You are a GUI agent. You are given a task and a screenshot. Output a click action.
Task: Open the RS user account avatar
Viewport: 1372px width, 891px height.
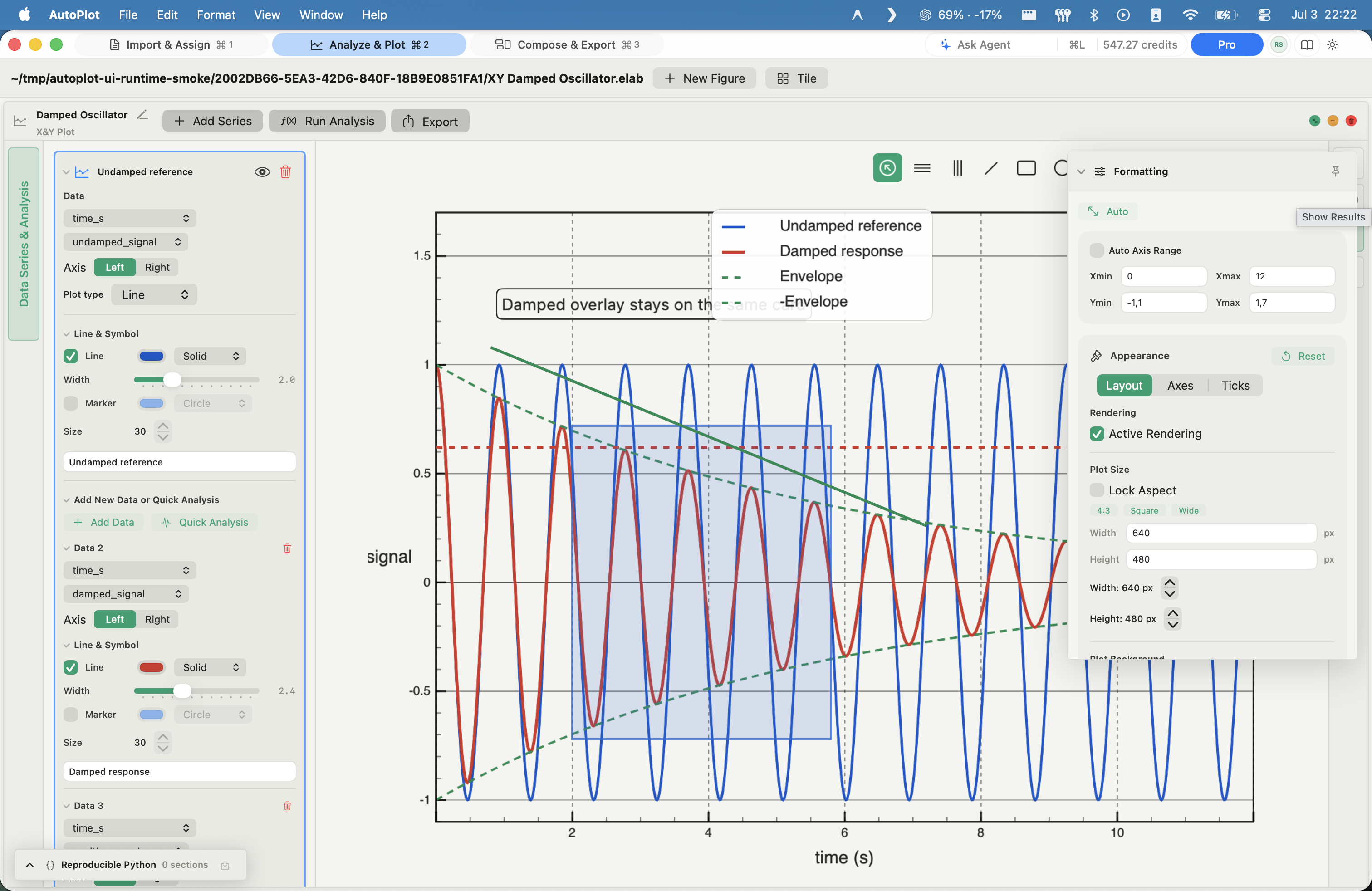[1279, 44]
